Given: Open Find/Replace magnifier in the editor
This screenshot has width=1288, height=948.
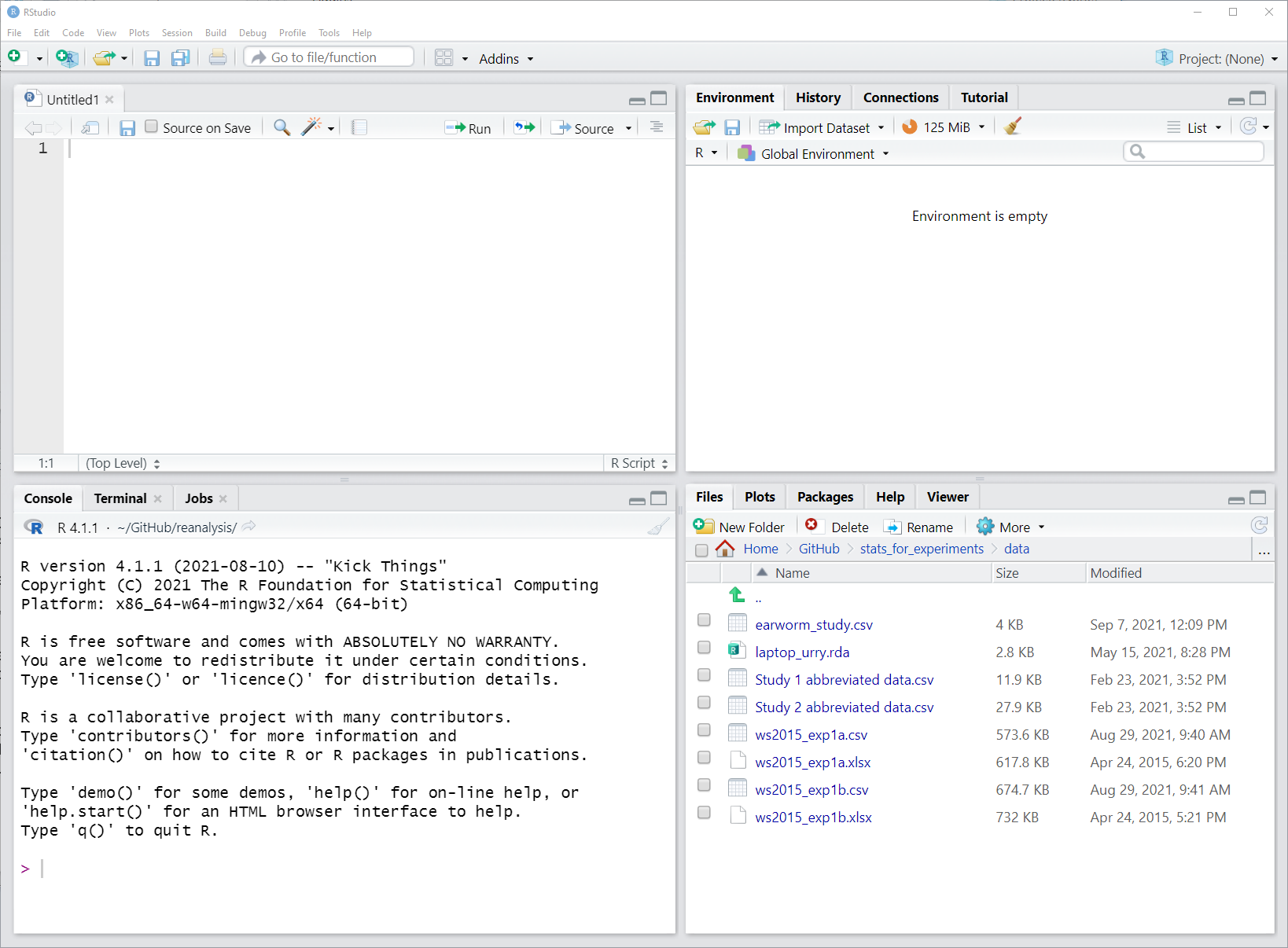Looking at the screenshot, I should click(x=282, y=127).
